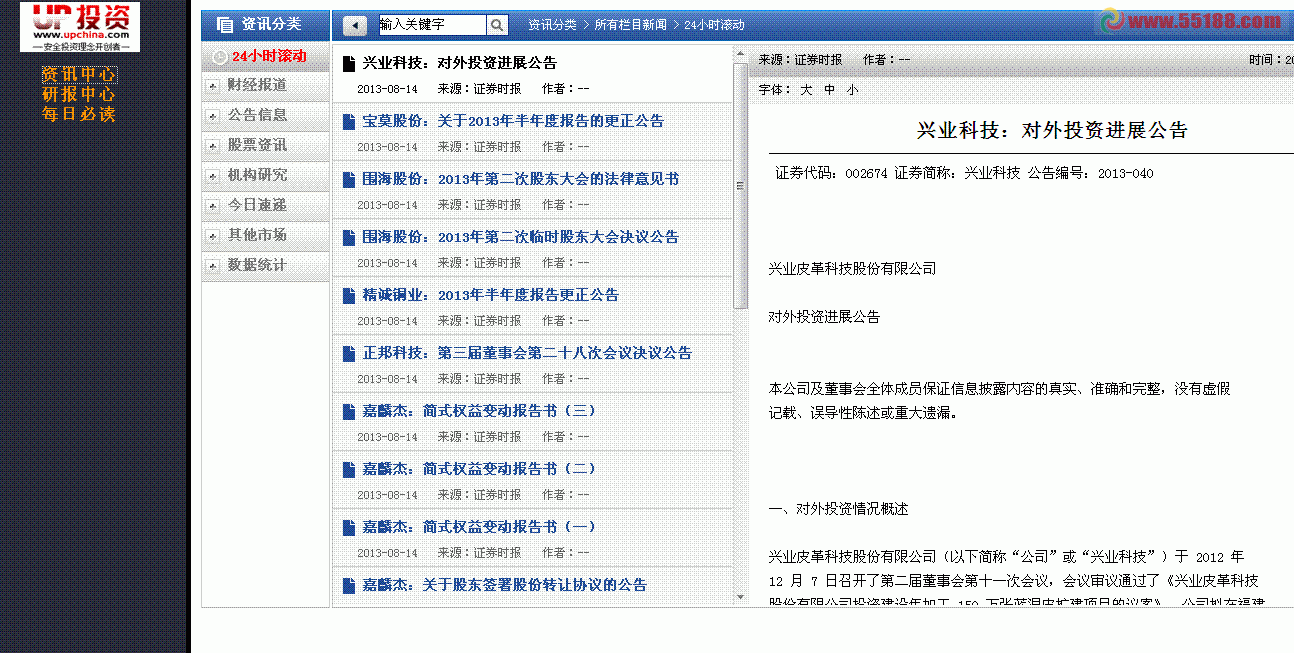The width and height of the screenshot is (1294, 653).
Task: Expand the 股票资讯 category arrow
Action: [x=212, y=146]
